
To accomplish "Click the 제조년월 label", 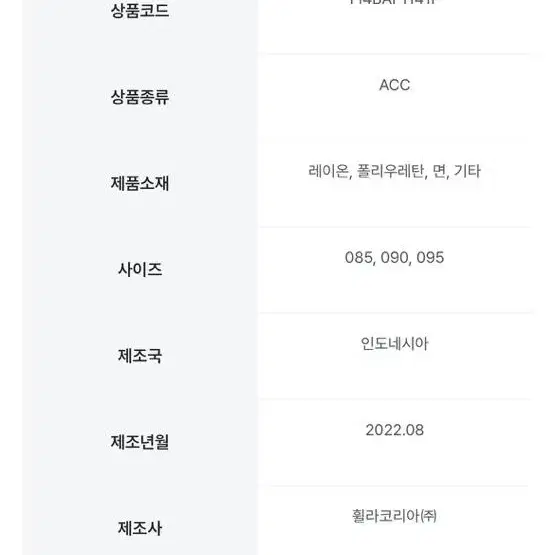I will [x=140, y=442].
